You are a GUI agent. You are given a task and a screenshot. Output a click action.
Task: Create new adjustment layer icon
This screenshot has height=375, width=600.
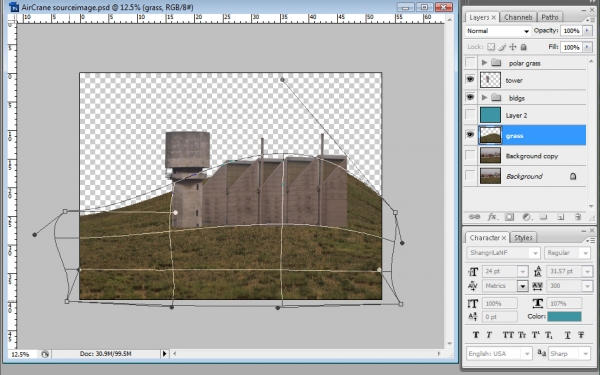coord(527,217)
